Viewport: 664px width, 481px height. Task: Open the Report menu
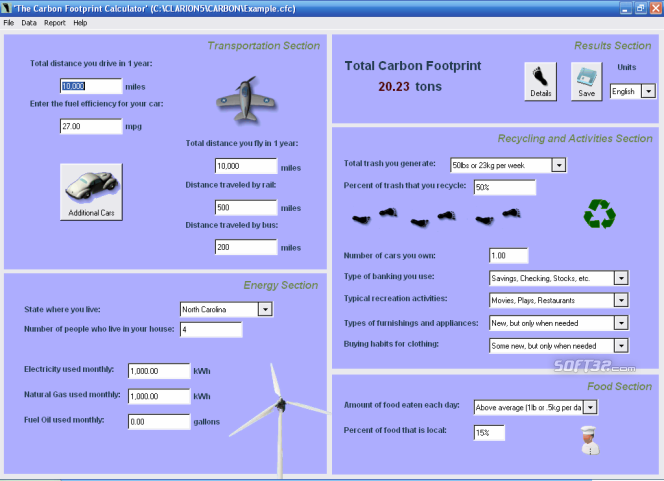point(54,22)
